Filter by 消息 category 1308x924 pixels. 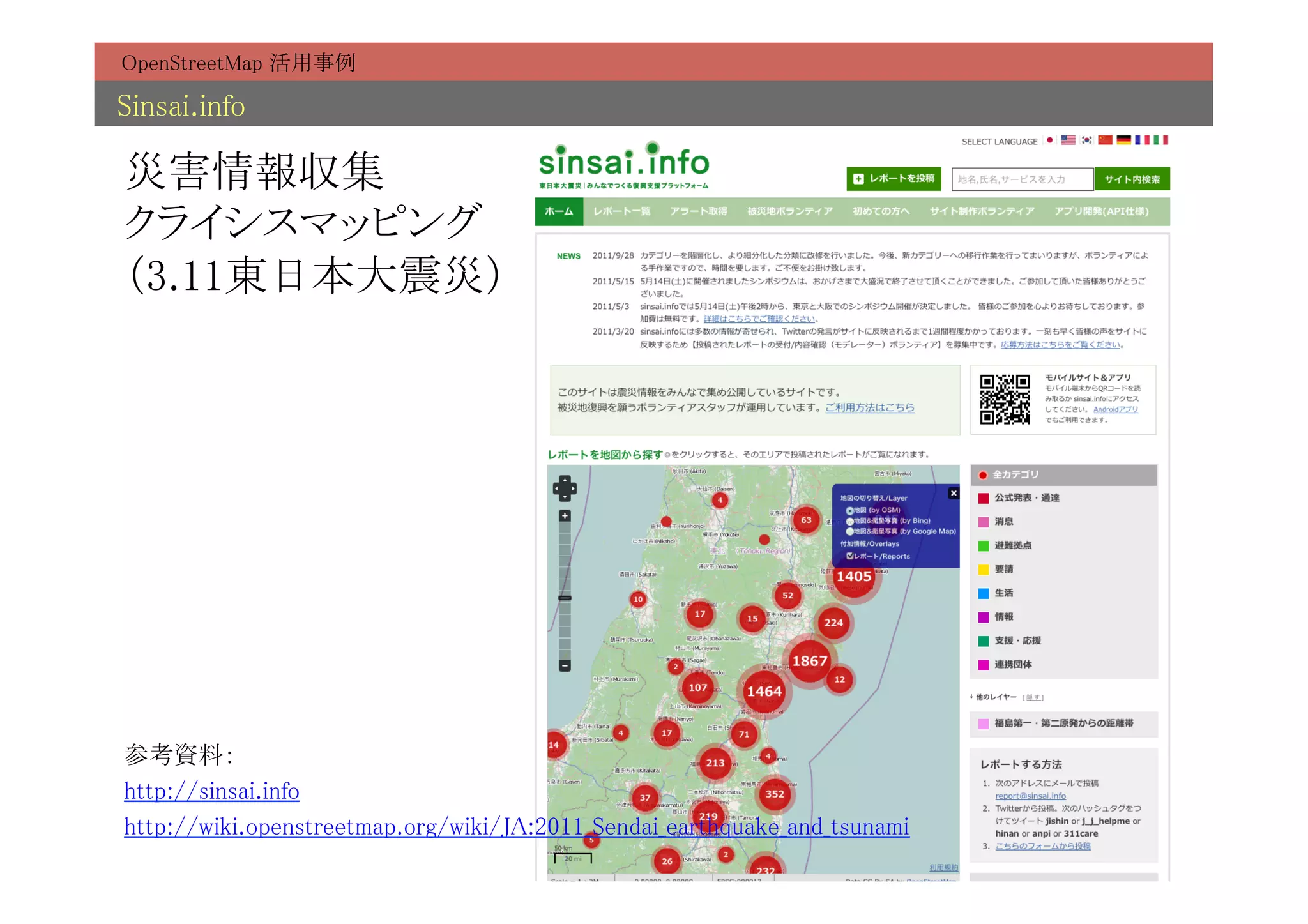[x=1063, y=522]
